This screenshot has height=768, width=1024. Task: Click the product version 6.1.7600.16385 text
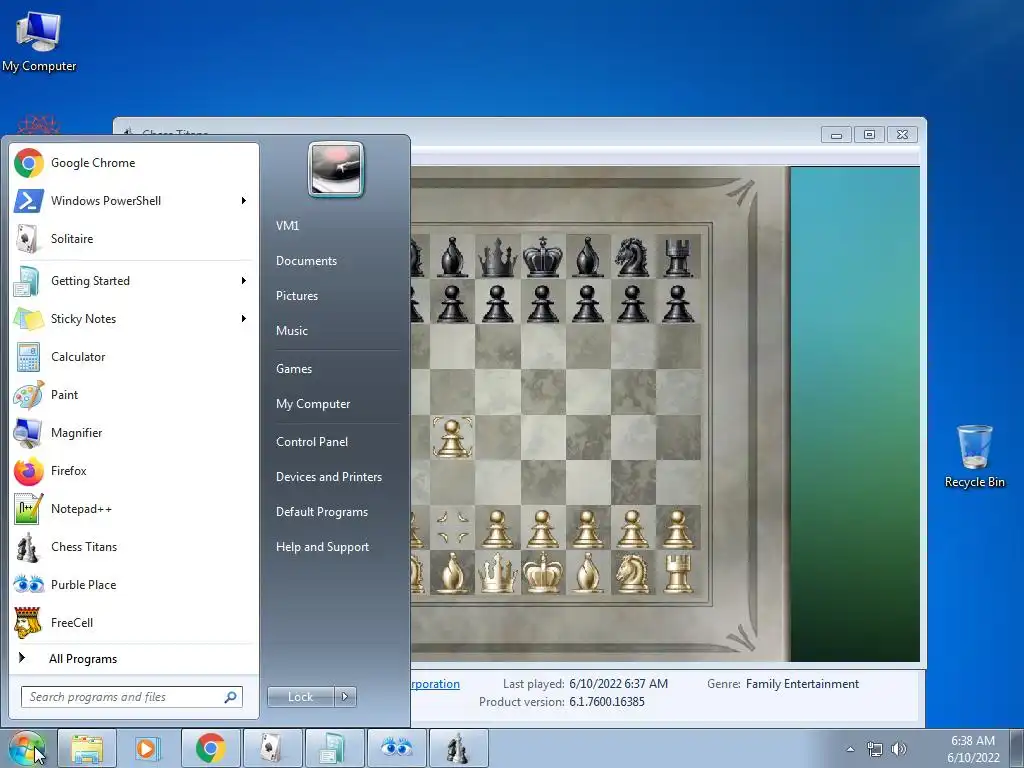pos(607,702)
